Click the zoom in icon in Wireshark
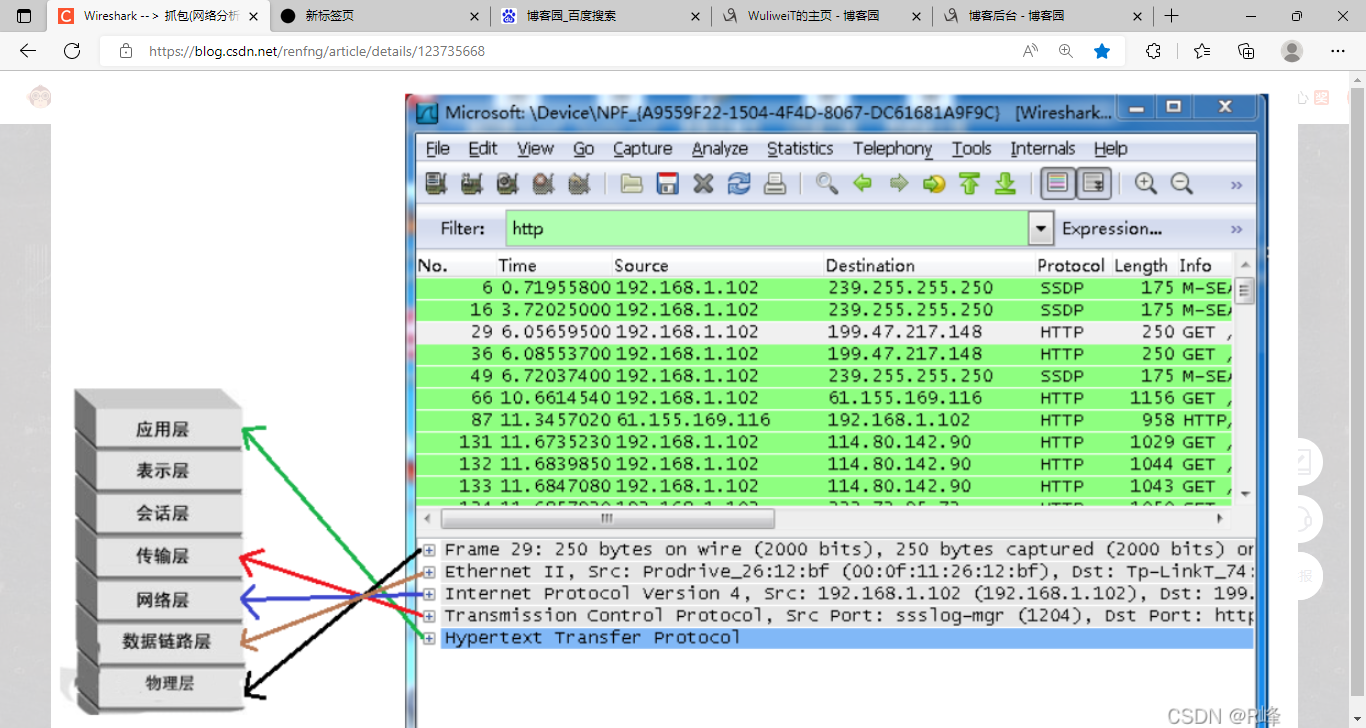The width and height of the screenshot is (1366, 728). click(x=1146, y=184)
